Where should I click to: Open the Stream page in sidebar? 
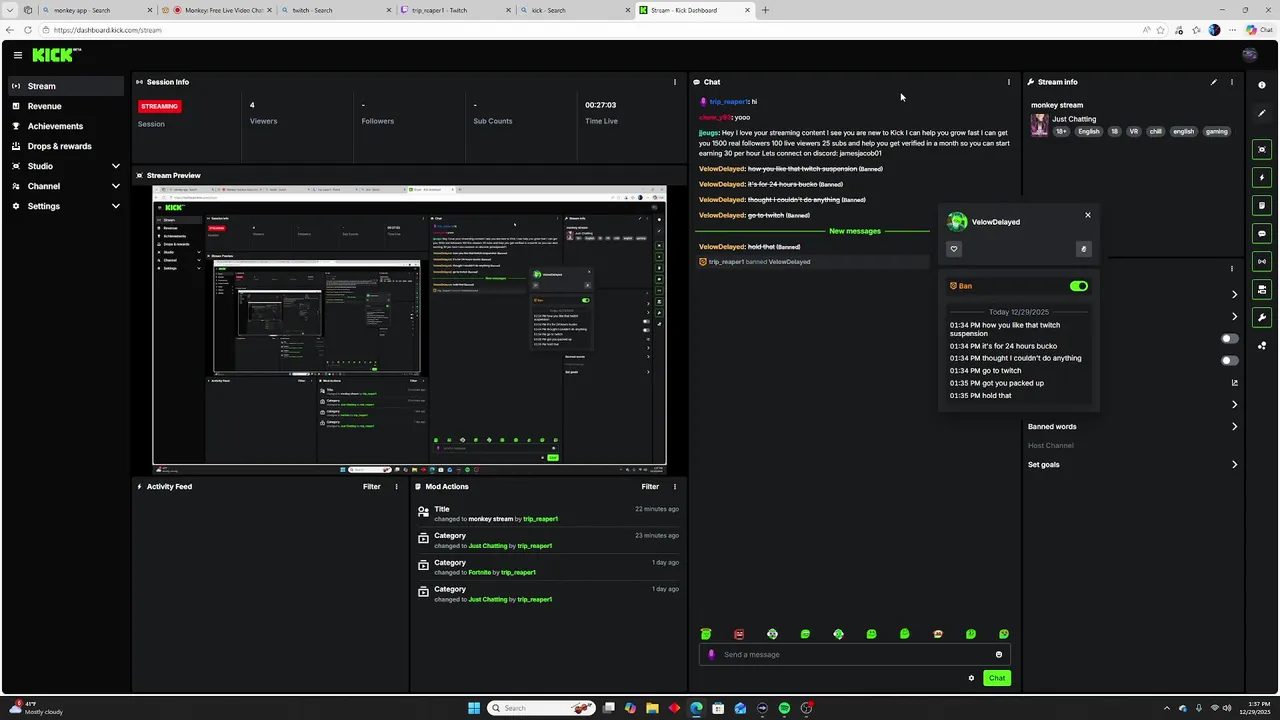coord(66,86)
